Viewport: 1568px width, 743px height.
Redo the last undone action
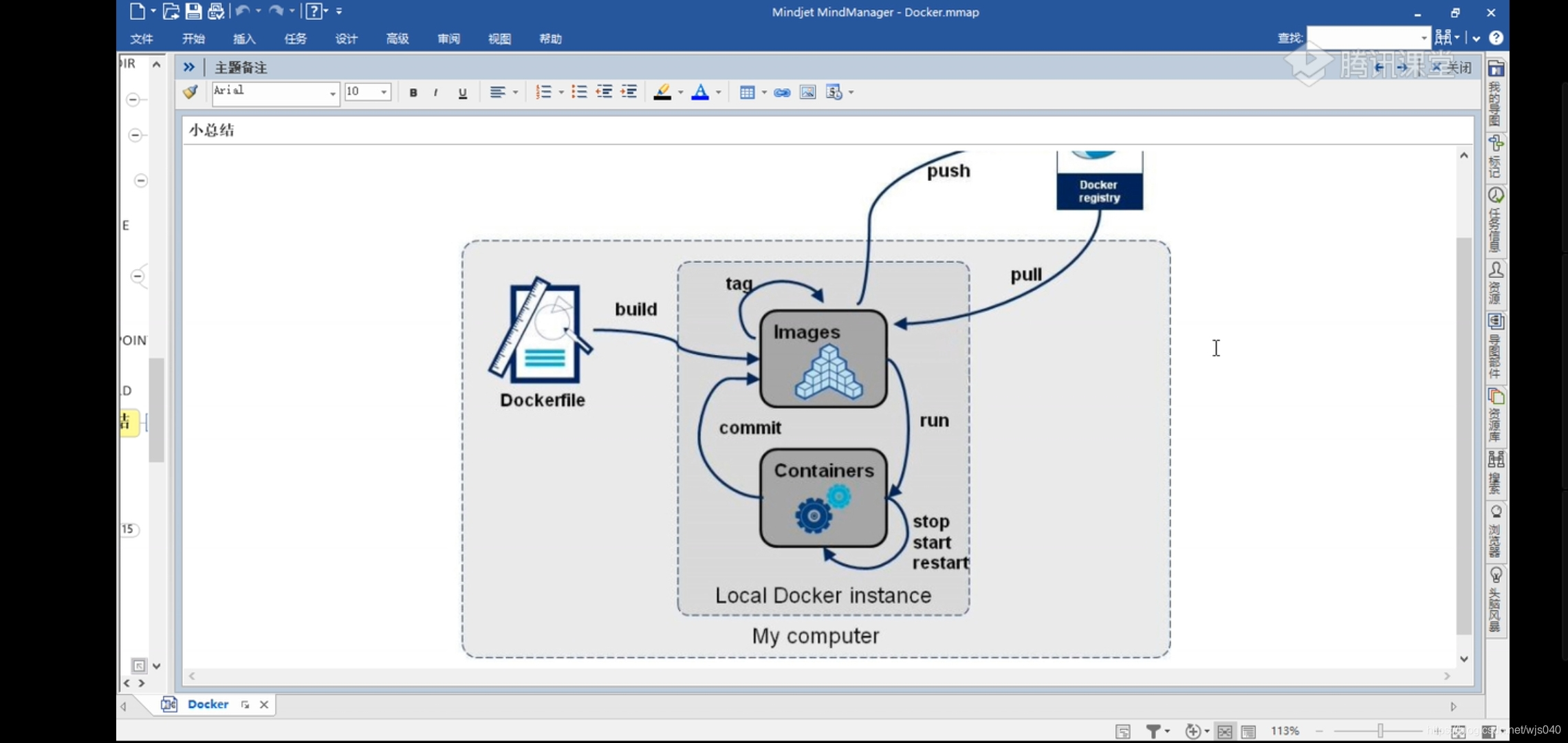point(276,11)
